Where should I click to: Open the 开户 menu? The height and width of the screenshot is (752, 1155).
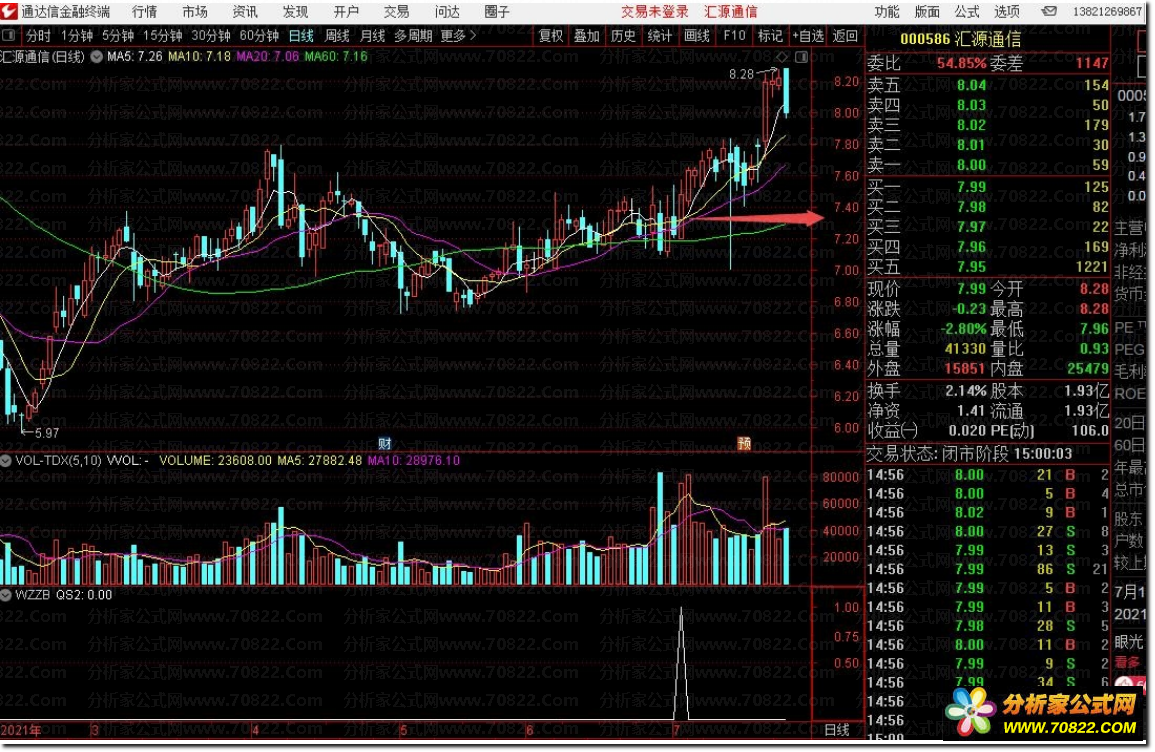[x=345, y=12]
